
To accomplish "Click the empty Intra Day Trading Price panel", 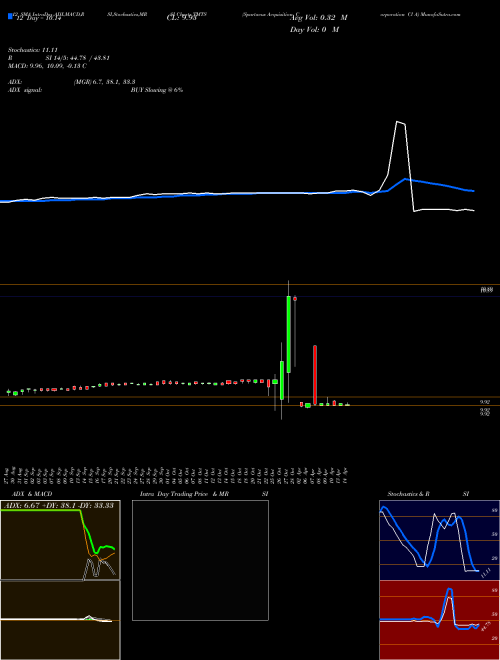I will pyautogui.click(x=200, y=560).
